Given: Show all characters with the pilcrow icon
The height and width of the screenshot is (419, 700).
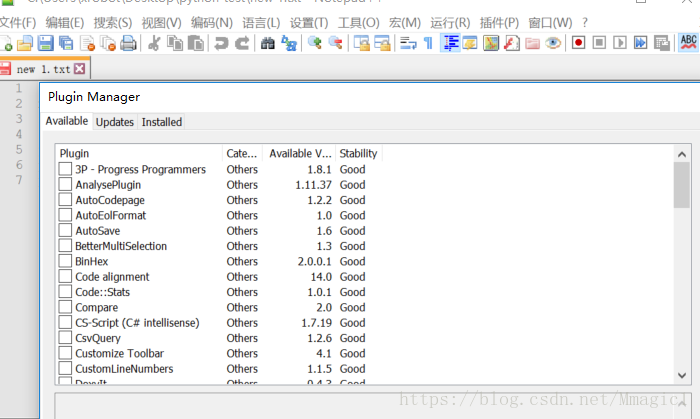Looking at the screenshot, I should pos(429,43).
